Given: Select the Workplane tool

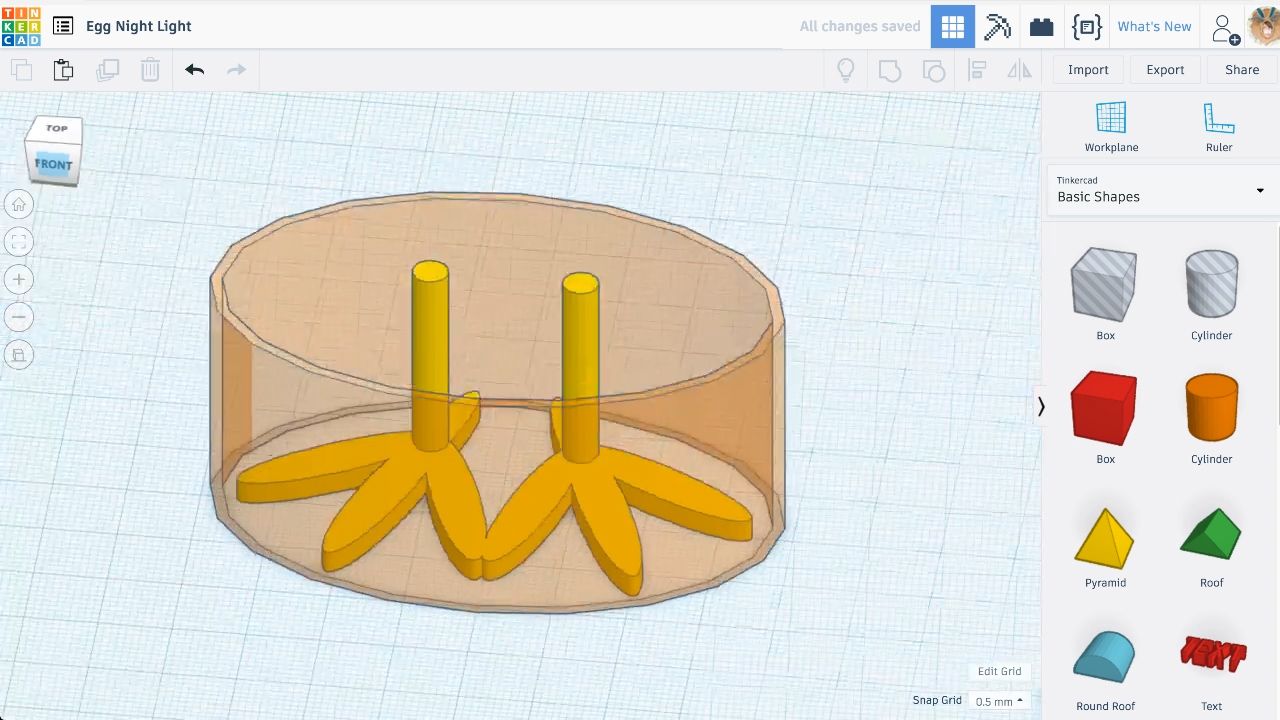Looking at the screenshot, I should click(x=1111, y=127).
